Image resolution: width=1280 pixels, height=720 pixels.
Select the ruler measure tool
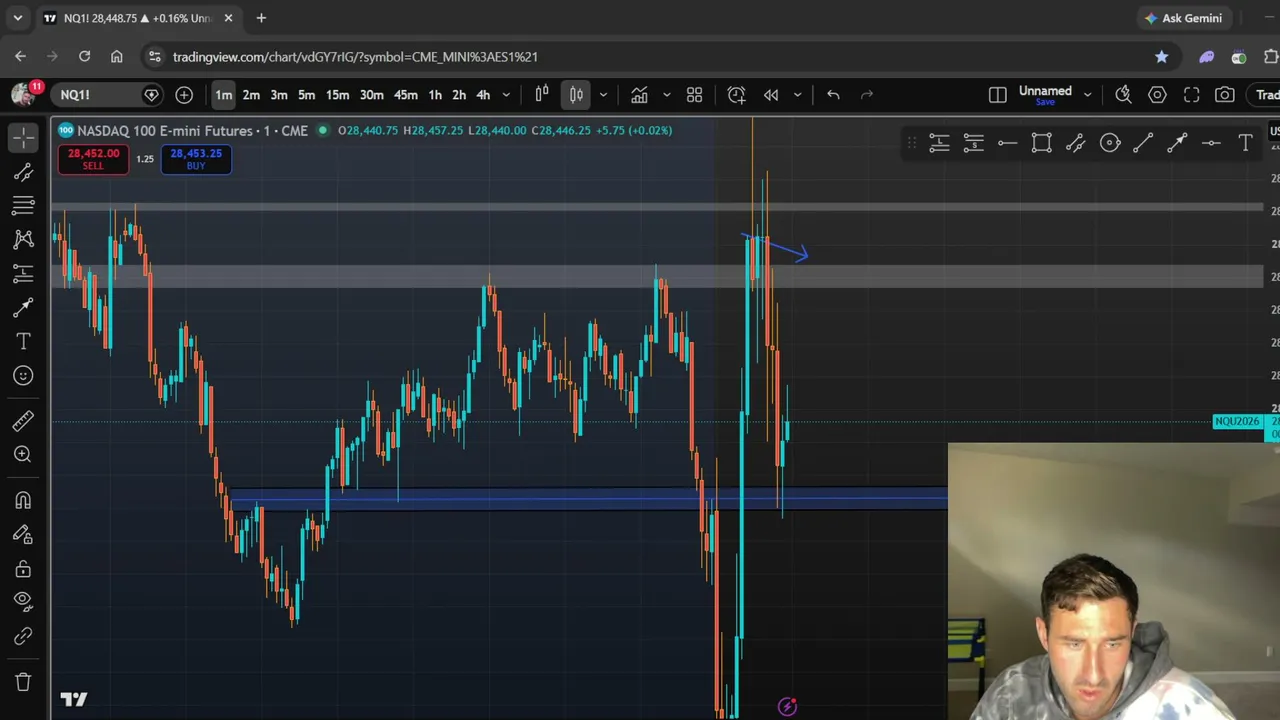23,421
